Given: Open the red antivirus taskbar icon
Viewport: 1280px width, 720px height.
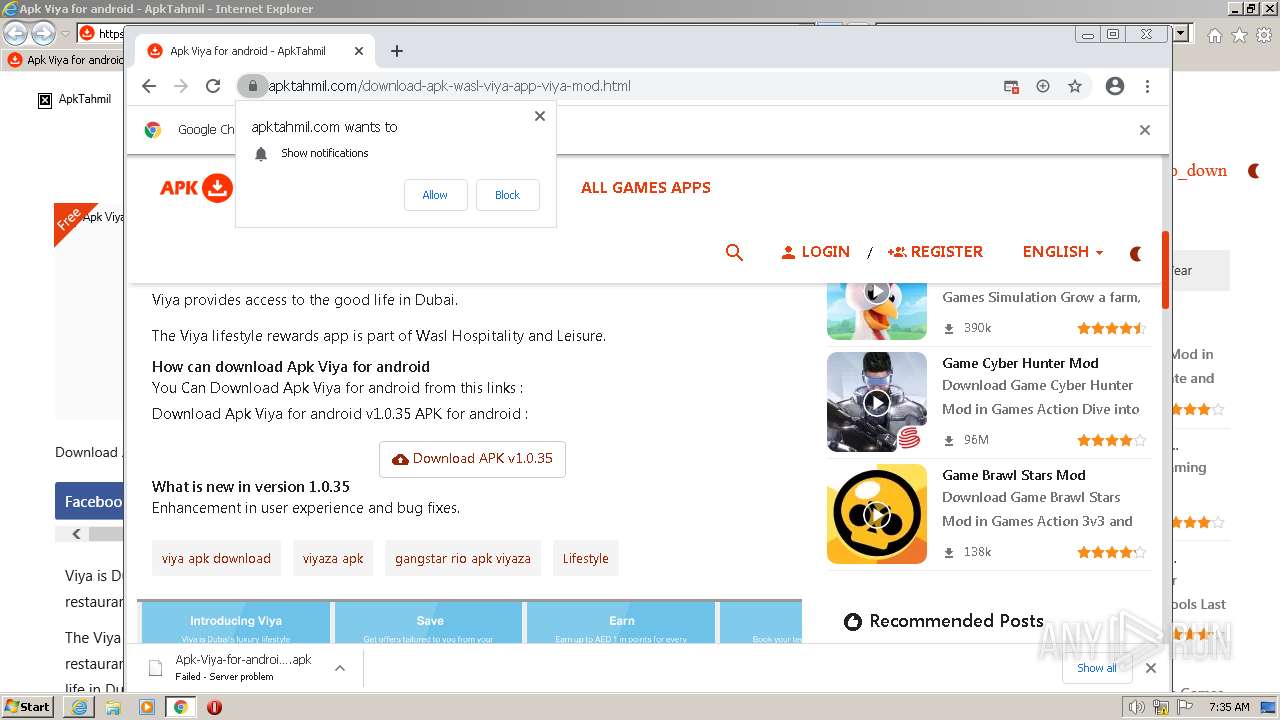Looking at the screenshot, I should pyautogui.click(x=214, y=707).
